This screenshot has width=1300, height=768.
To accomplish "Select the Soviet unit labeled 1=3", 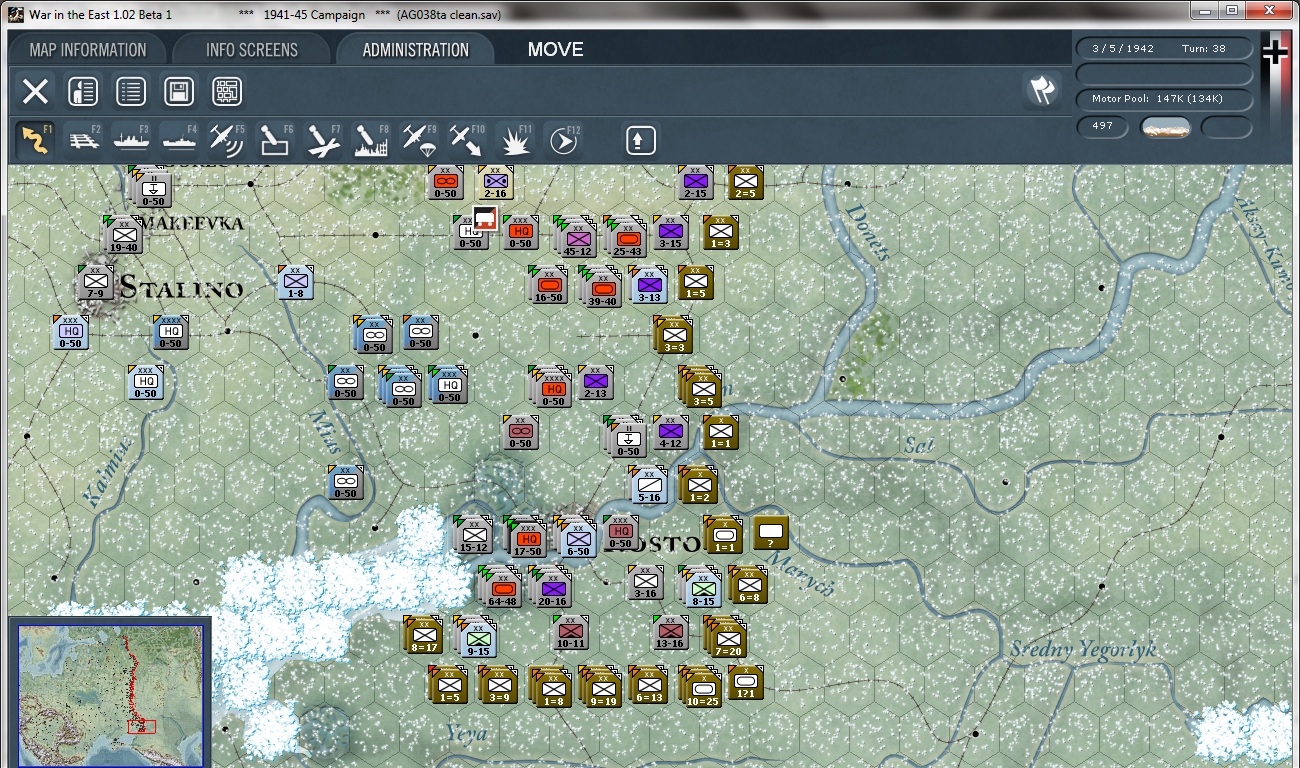I will click(x=720, y=232).
